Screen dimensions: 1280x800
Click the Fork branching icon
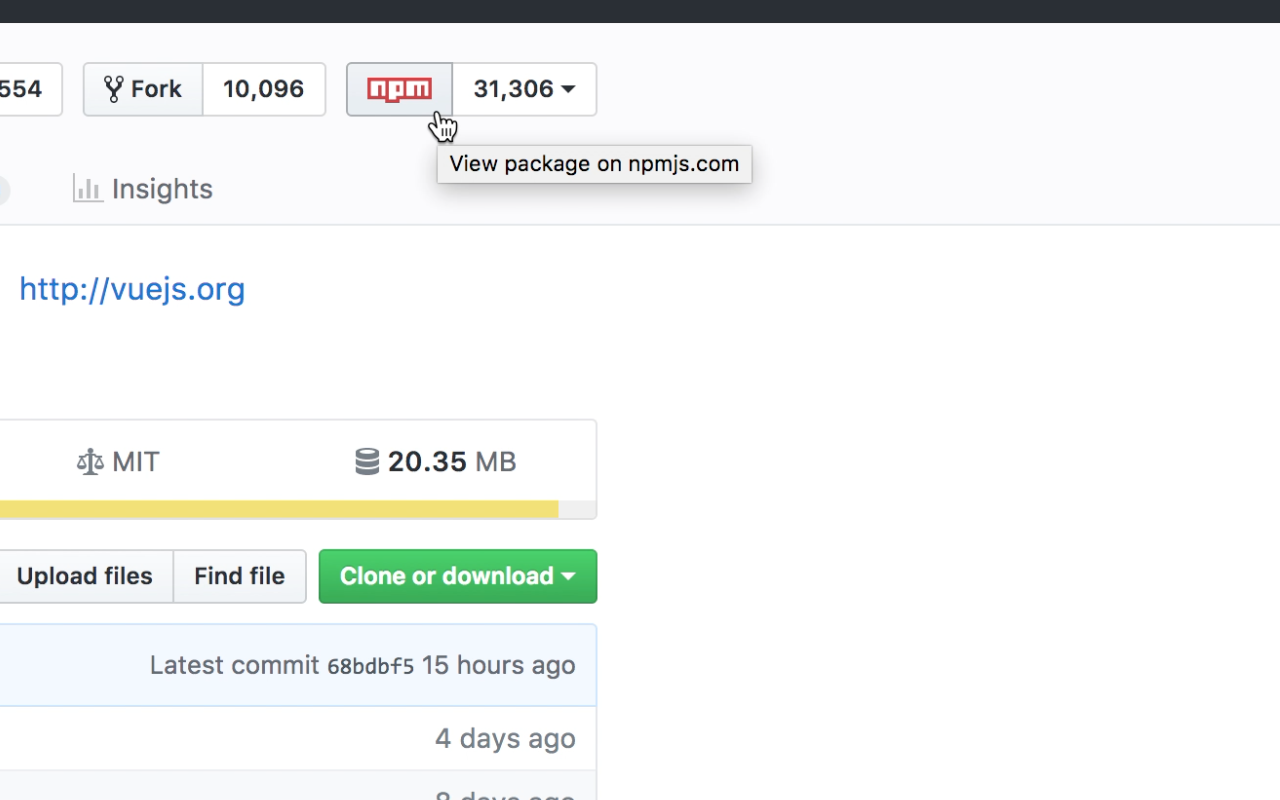point(113,89)
